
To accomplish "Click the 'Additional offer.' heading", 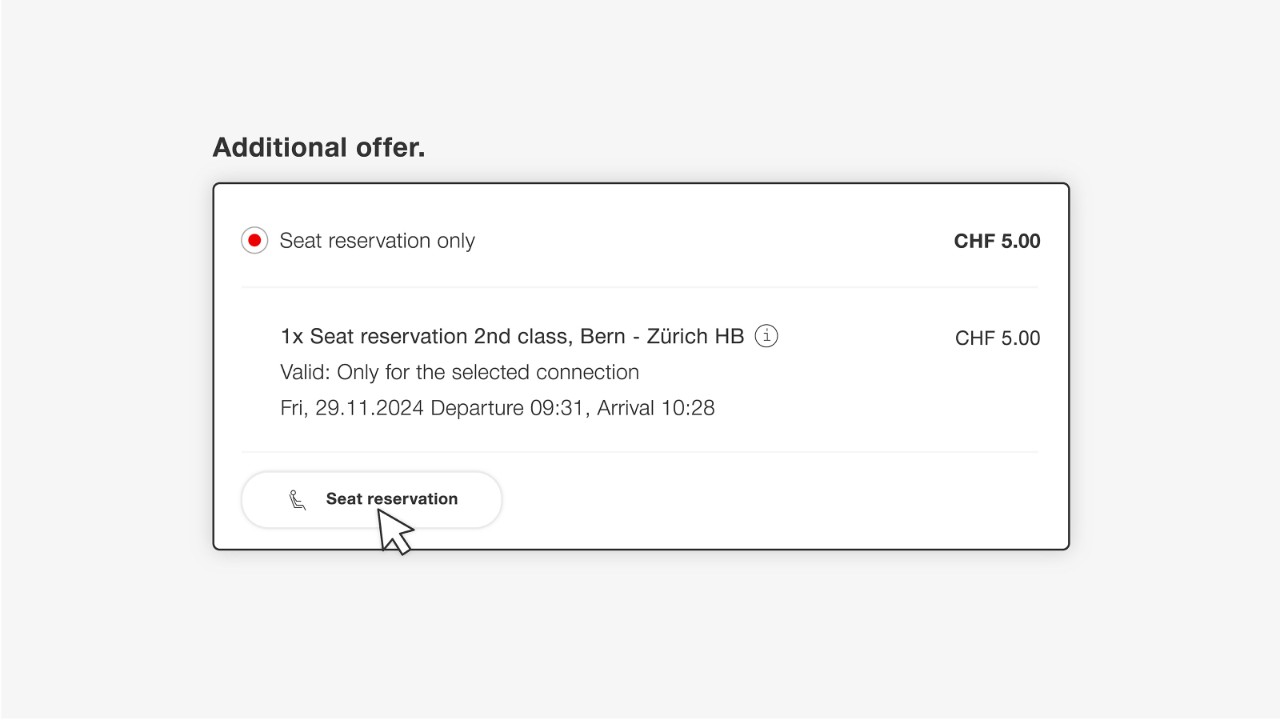I will pos(318,147).
